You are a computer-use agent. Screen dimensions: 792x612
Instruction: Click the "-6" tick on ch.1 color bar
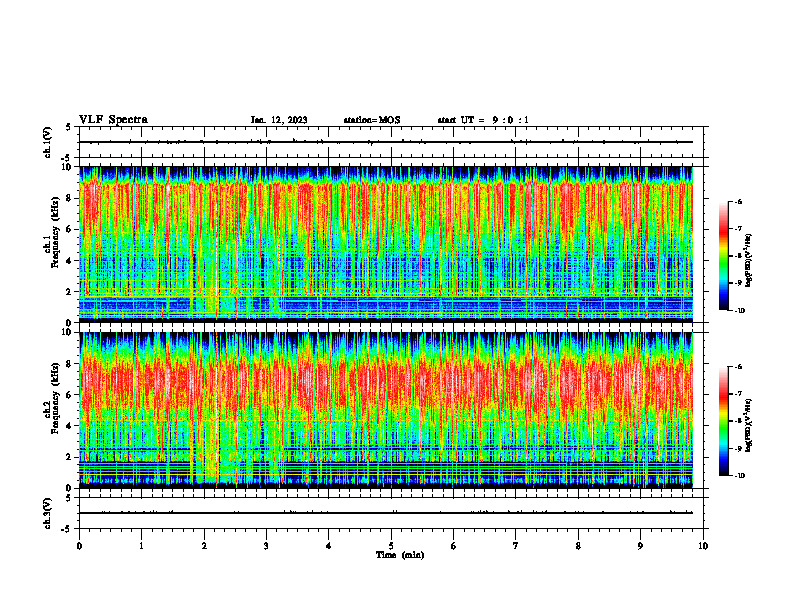(x=738, y=201)
